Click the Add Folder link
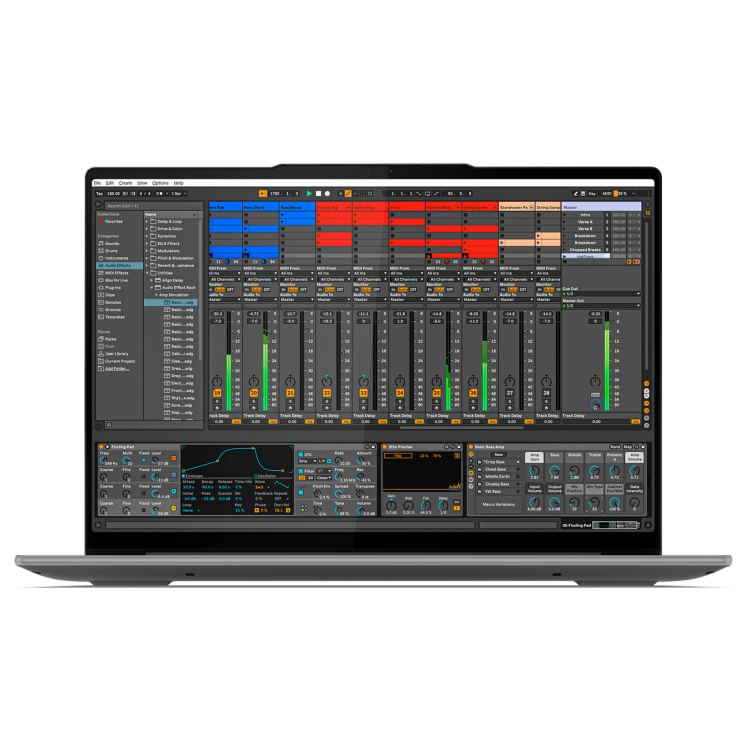This screenshot has width=750, height=750. tap(117, 368)
